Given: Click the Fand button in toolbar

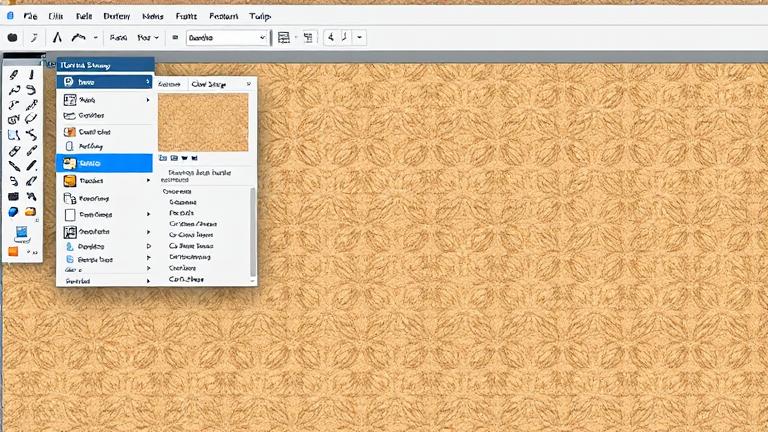Looking at the screenshot, I should [x=118, y=37].
